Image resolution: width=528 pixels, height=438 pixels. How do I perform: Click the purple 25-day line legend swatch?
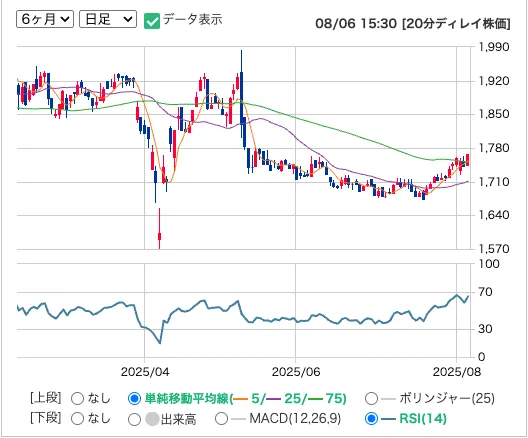pyautogui.click(x=273, y=399)
